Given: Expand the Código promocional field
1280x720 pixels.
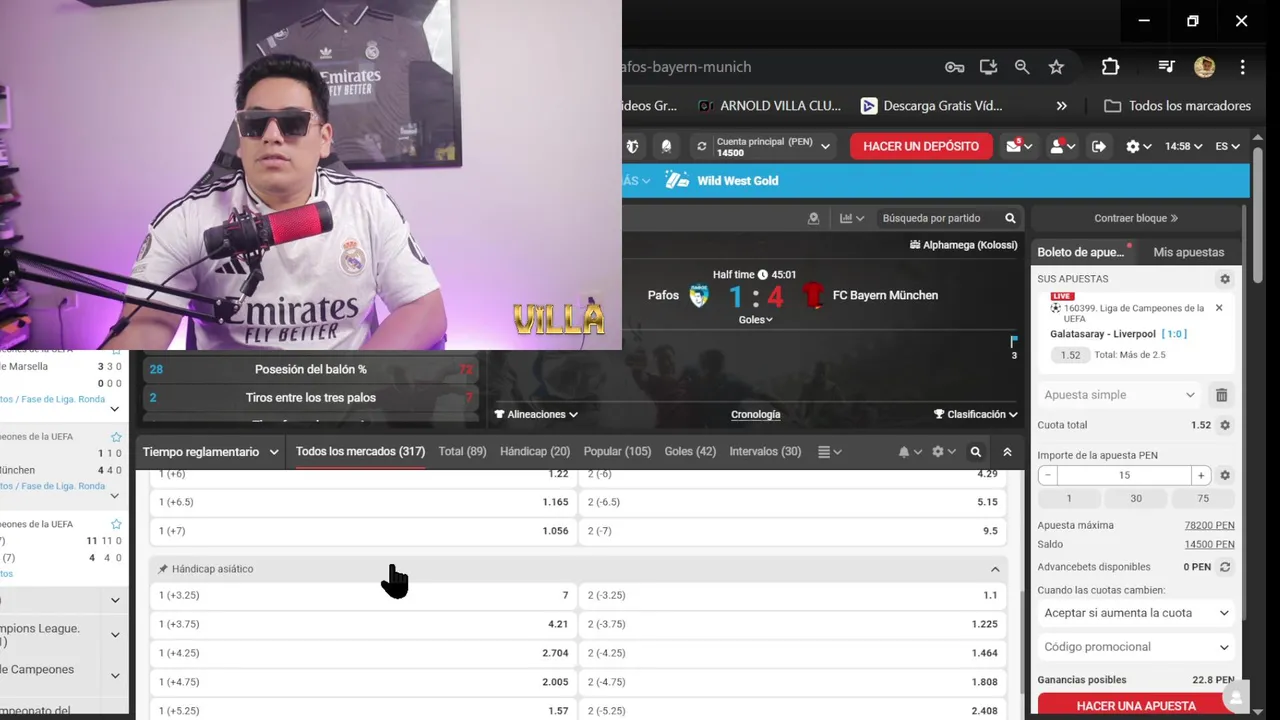Looking at the screenshot, I should [1136, 647].
